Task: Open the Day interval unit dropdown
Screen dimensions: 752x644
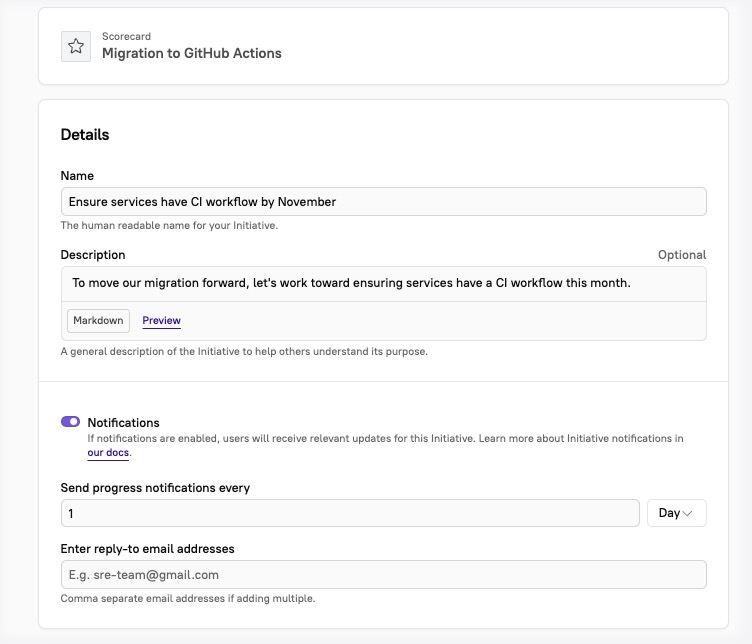Action: pos(676,513)
